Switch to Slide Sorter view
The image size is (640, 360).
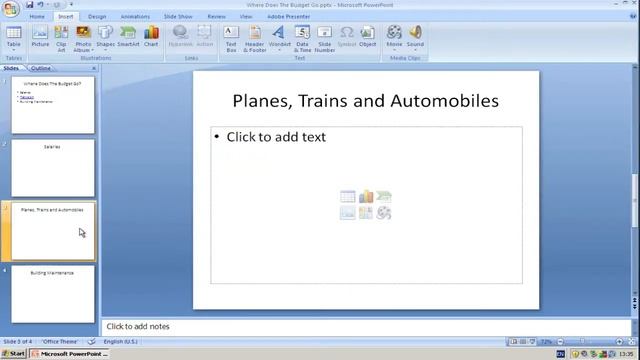(523, 342)
